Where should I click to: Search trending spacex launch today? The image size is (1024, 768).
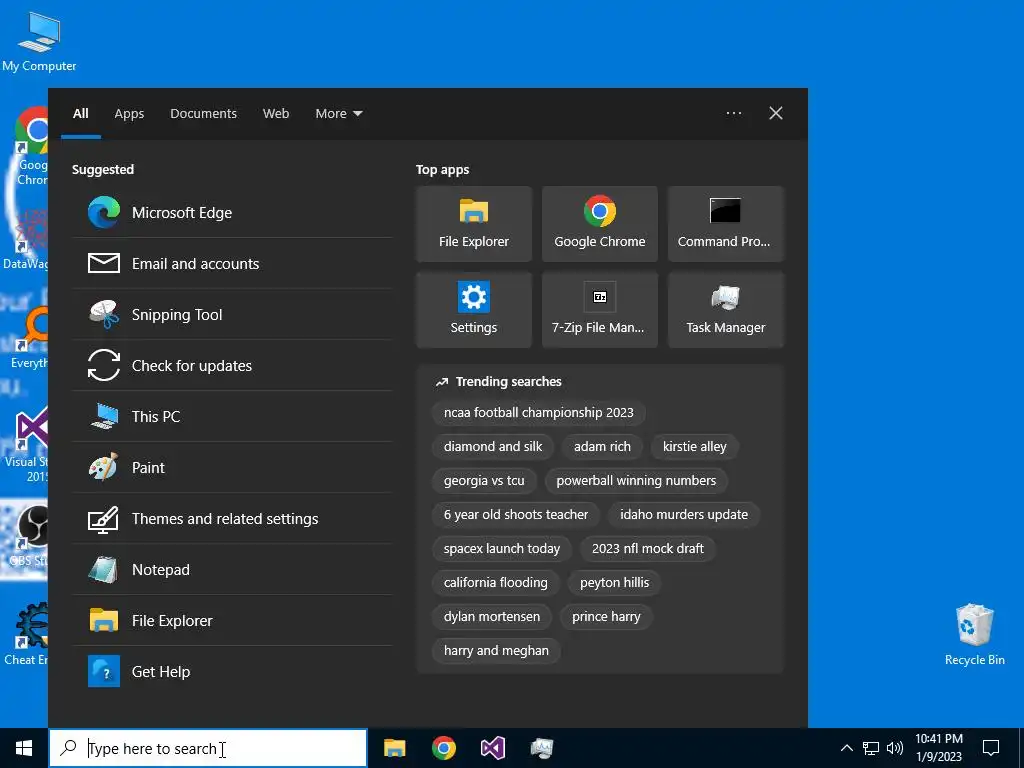pyautogui.click(x=502, y=549)
